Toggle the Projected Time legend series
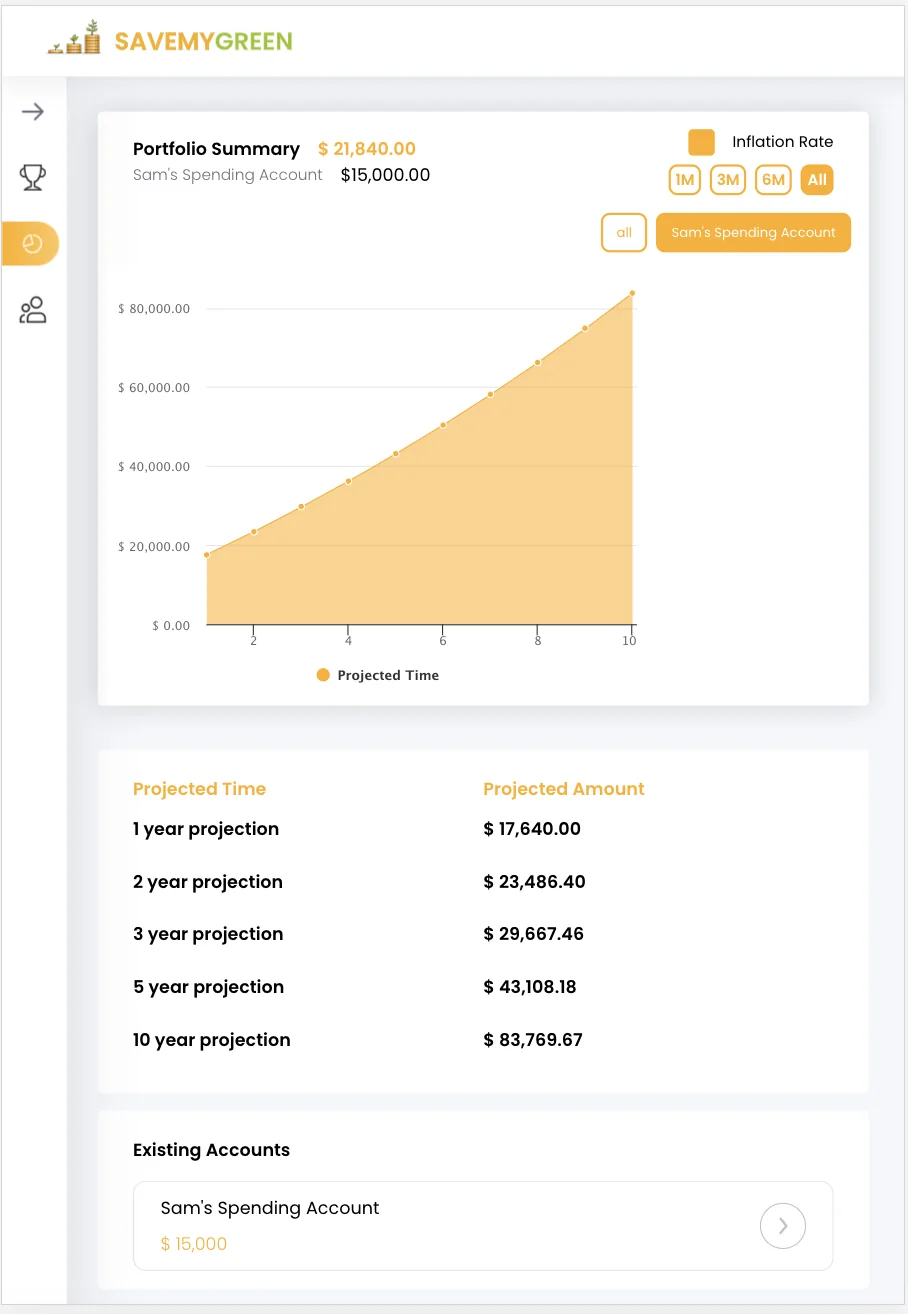Screen dimensions: 908x1314 point(378,675)
